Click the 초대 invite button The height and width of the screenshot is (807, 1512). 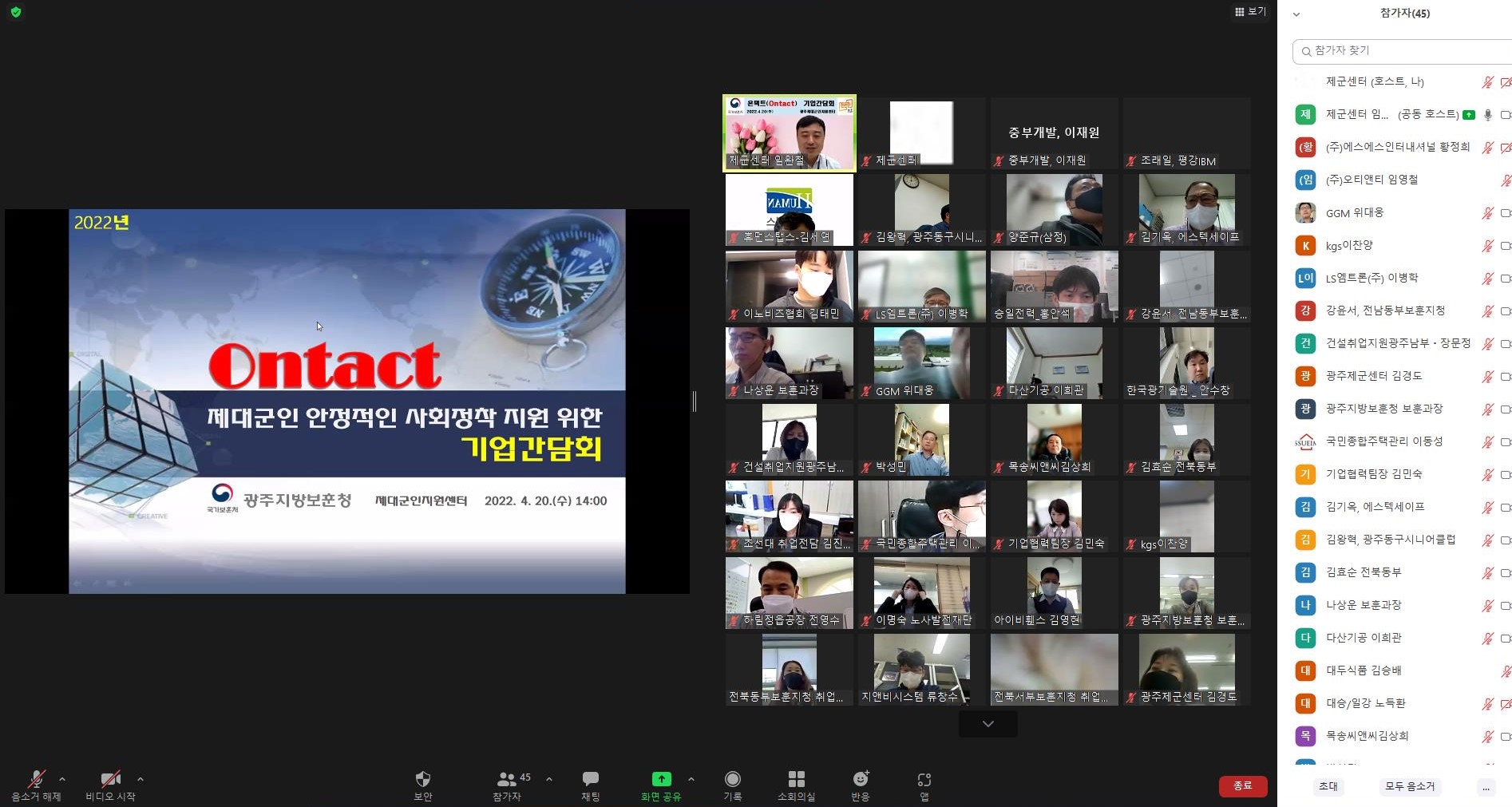[1328, 786]
